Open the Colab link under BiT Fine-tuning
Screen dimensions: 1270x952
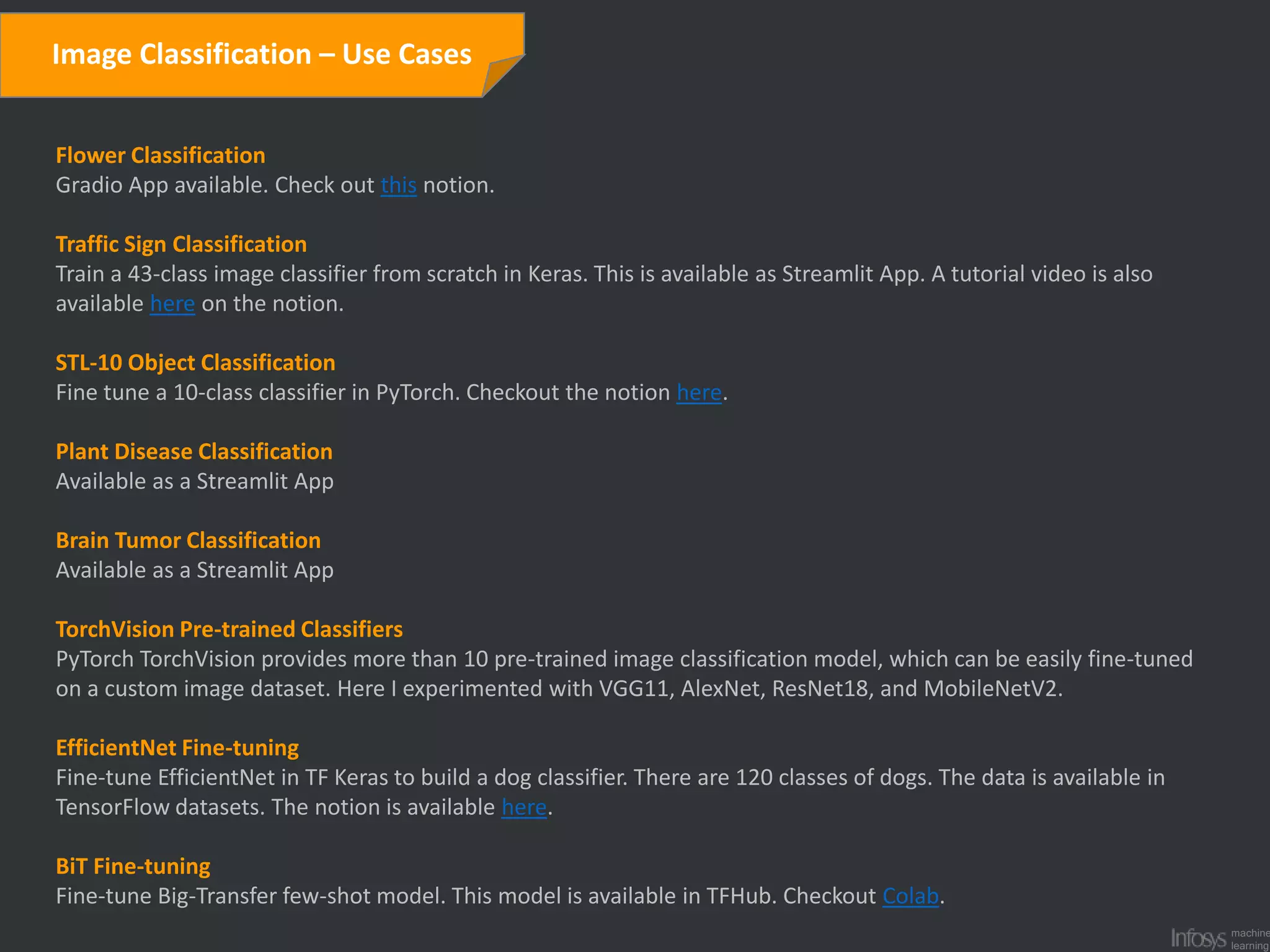(910, 896)
